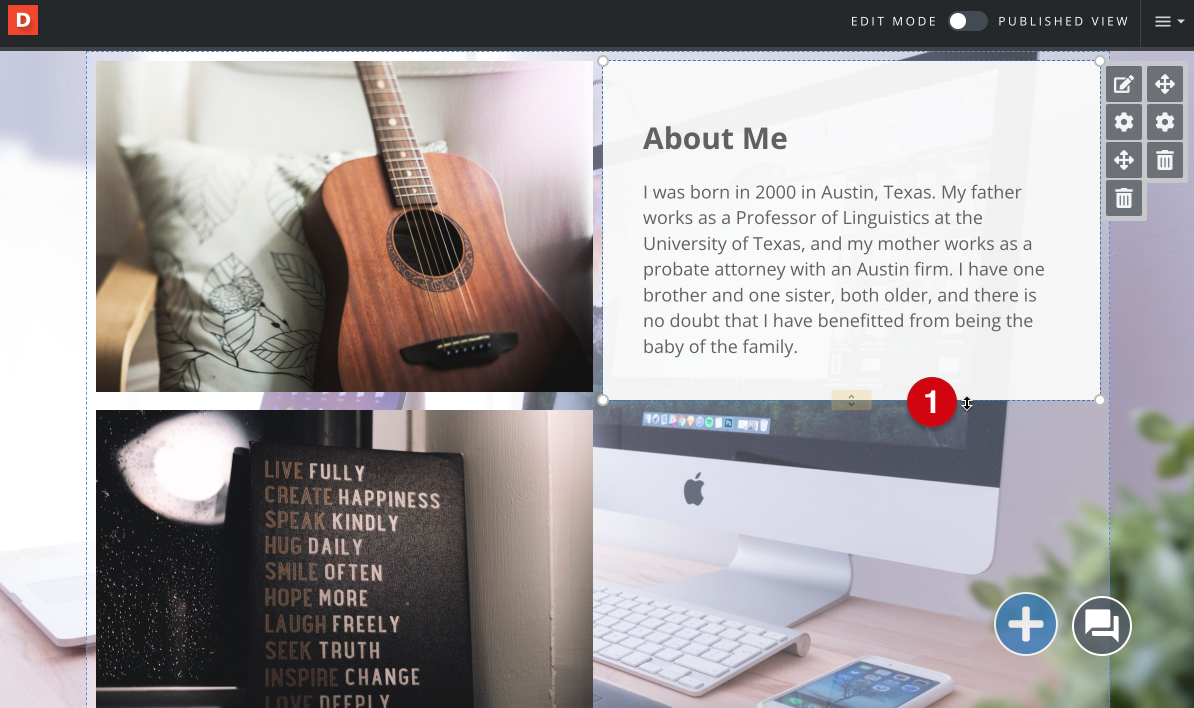Open the hamburger menu dropdown
This screenshot has width=1194, height=708.
(x=1169, y=21)
